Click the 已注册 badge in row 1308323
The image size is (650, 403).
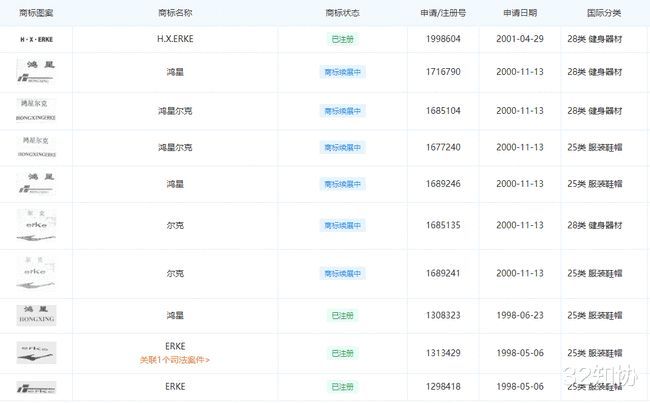click(342, 316)
